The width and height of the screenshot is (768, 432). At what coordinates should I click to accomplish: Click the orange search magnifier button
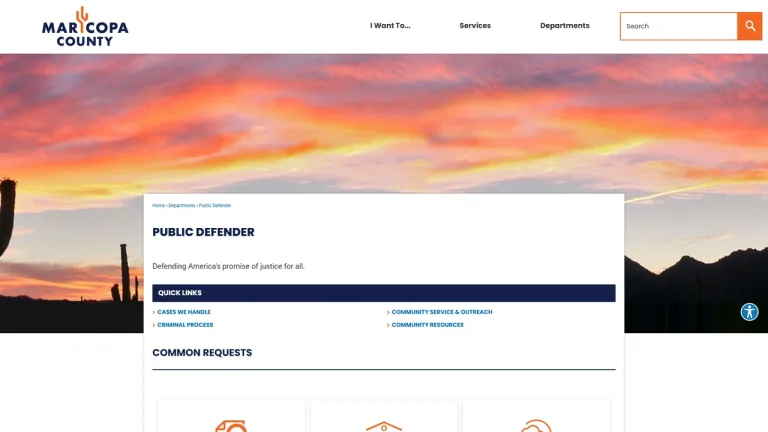[749, 26]
